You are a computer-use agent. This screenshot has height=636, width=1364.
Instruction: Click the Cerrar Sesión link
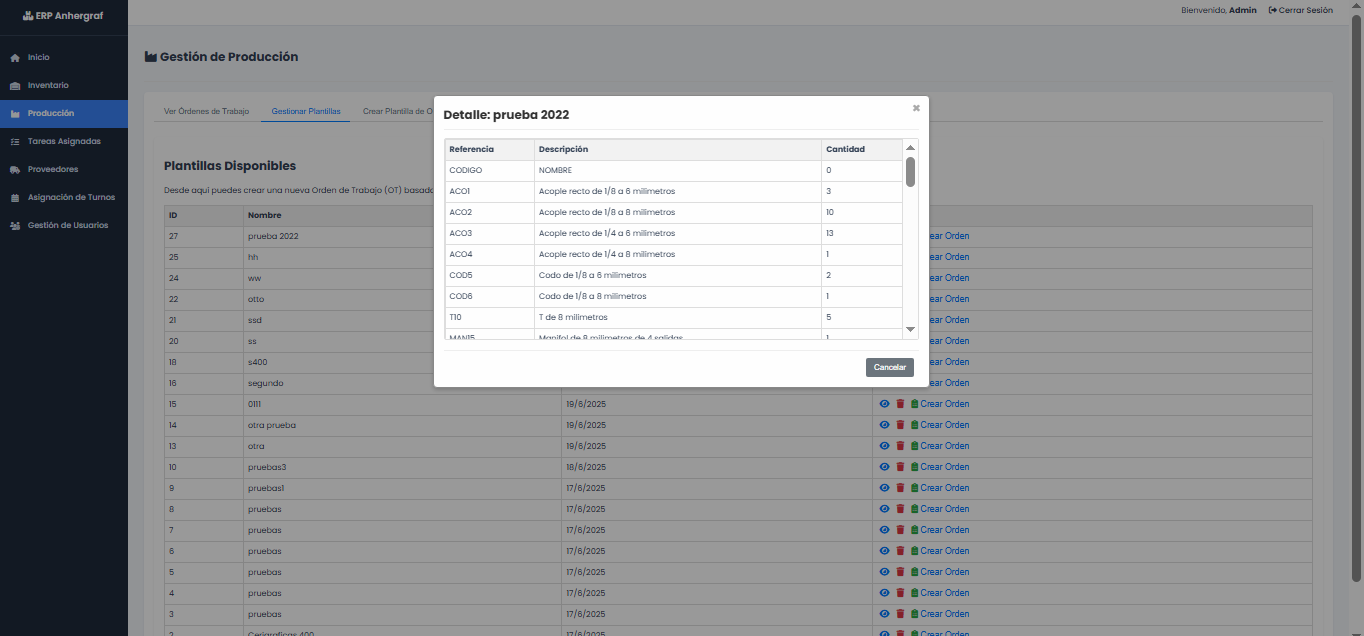(1300, 10)
